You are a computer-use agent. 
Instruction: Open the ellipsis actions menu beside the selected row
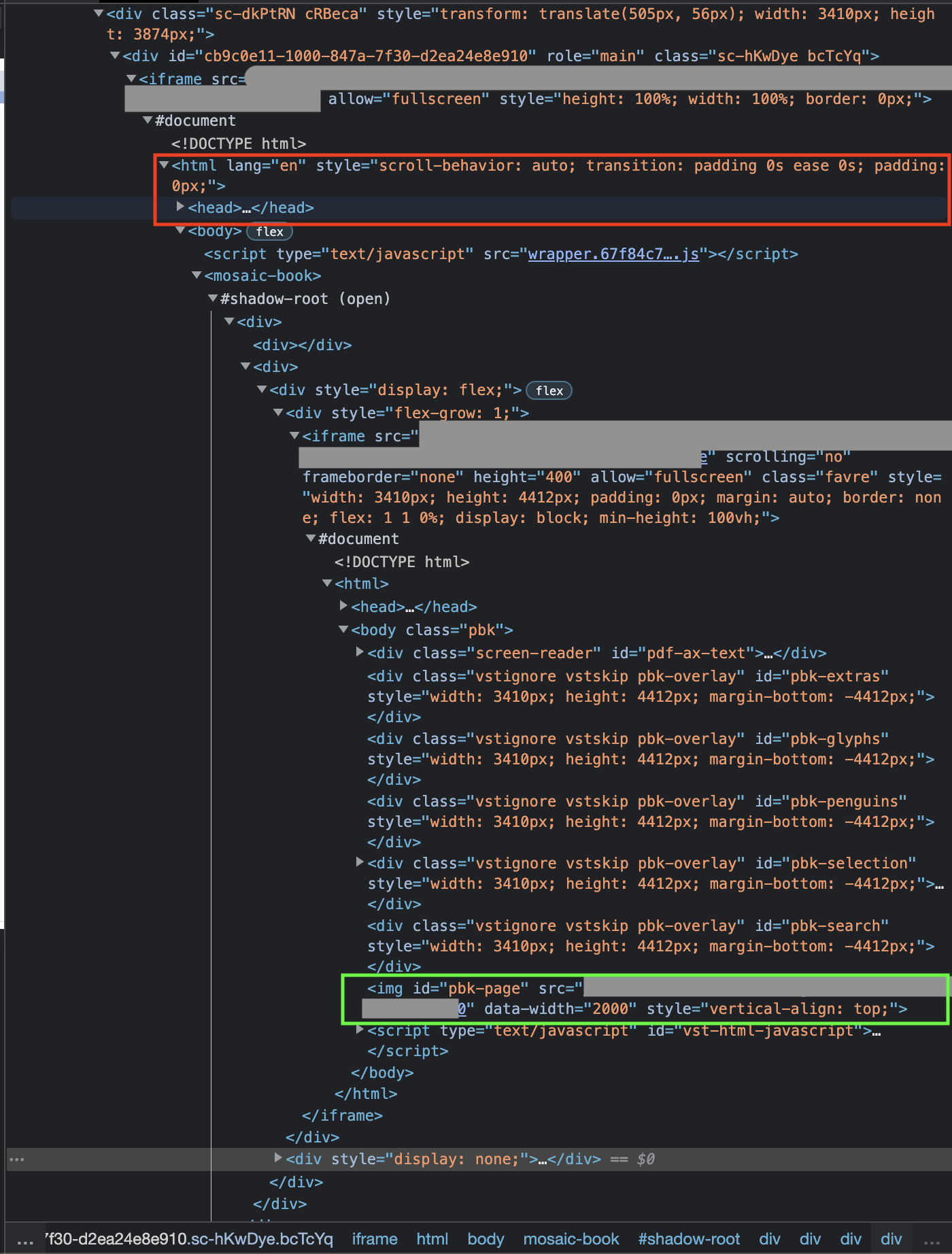(x=17, y=1159)
